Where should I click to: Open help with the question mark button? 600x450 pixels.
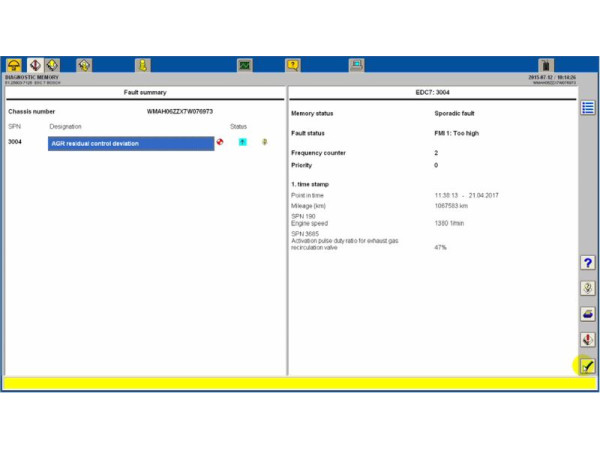tap(588, 262)
